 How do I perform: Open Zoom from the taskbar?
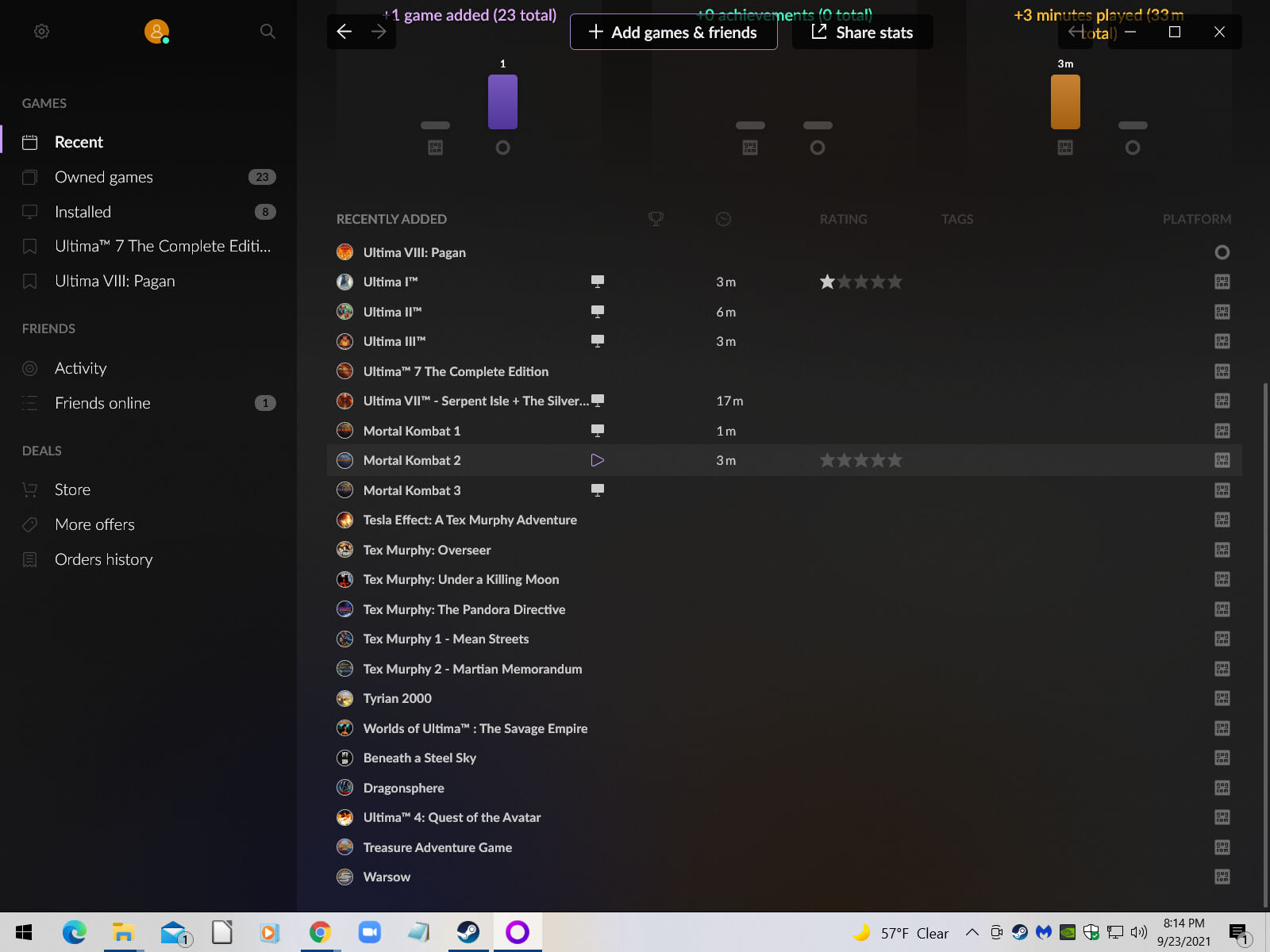[369, 932]
